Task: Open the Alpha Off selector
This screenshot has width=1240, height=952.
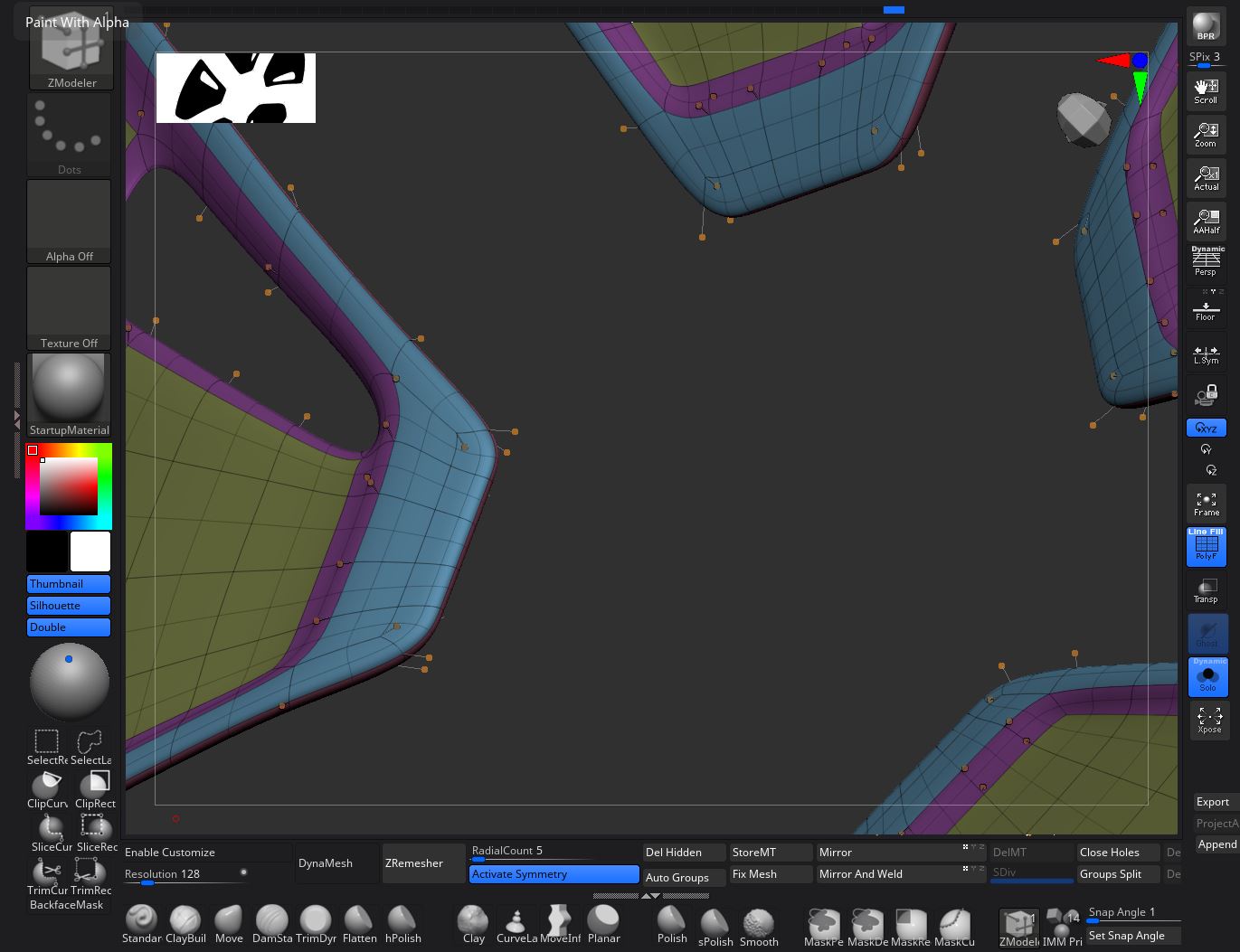Action: click(69, 222)
